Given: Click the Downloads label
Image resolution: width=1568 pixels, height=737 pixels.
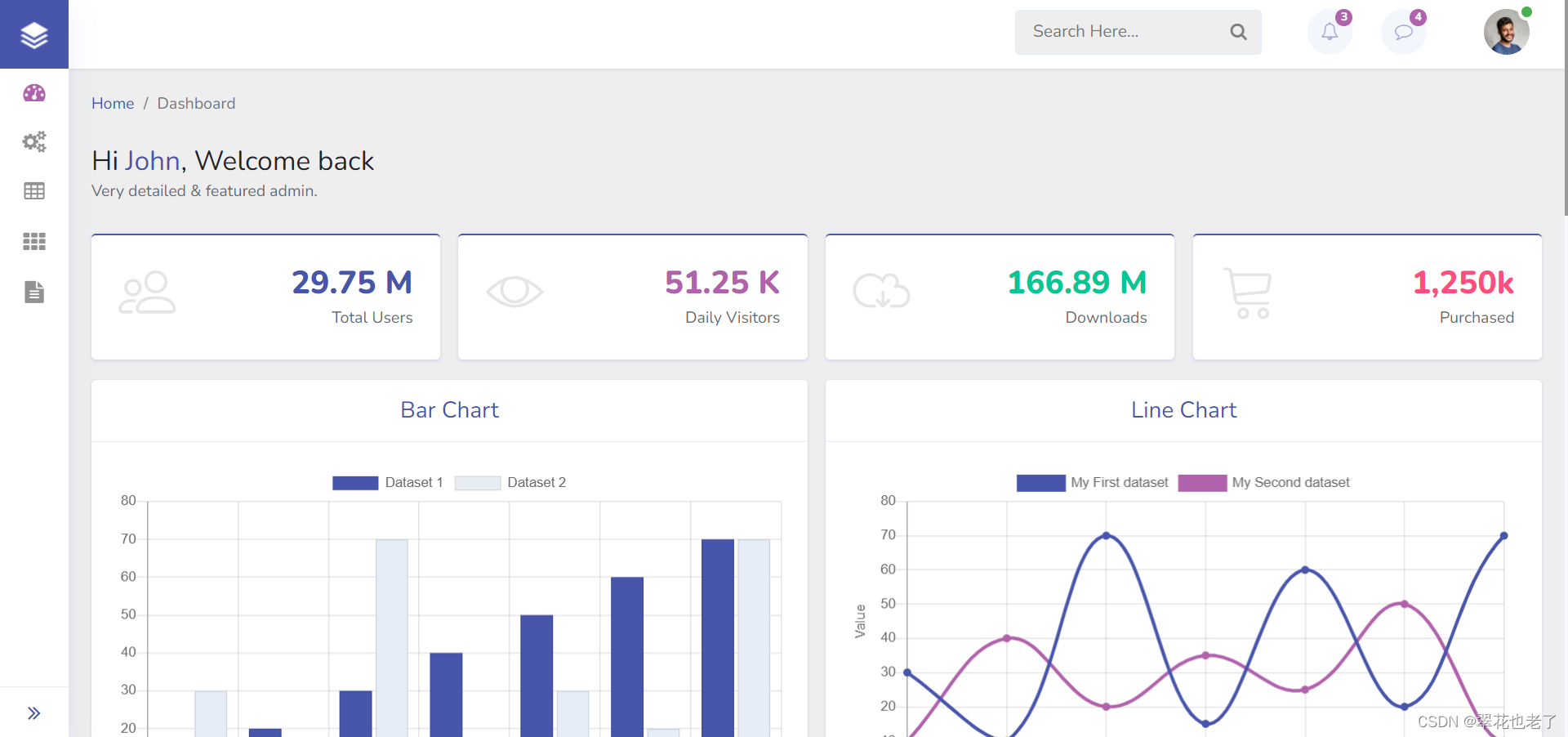Looking at the screenshot, I should (x=1106, y=318).
